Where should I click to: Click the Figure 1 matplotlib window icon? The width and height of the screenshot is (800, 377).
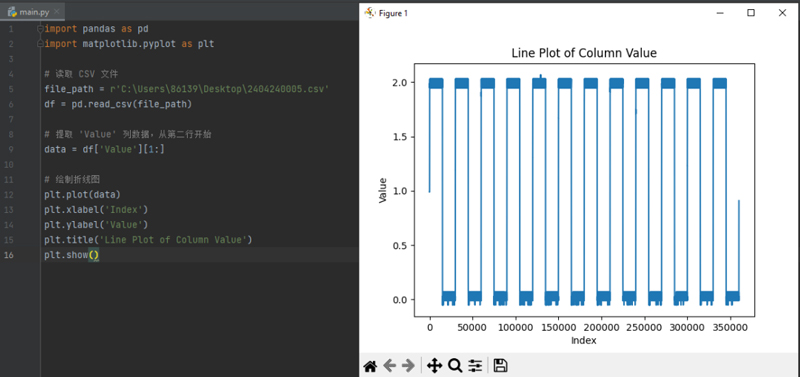(x=370, y=13)
